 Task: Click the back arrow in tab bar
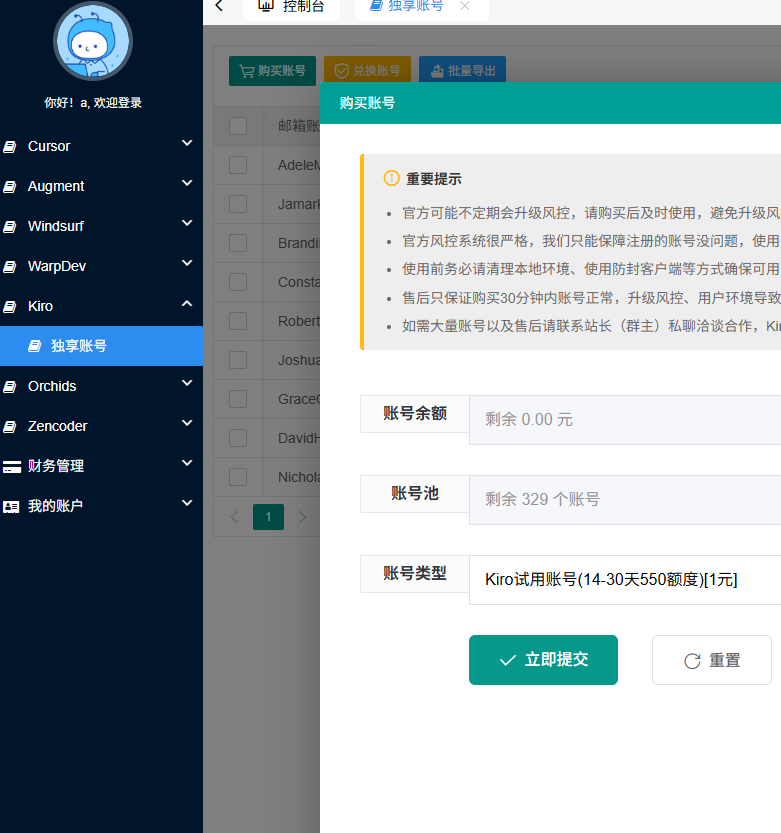219,6
